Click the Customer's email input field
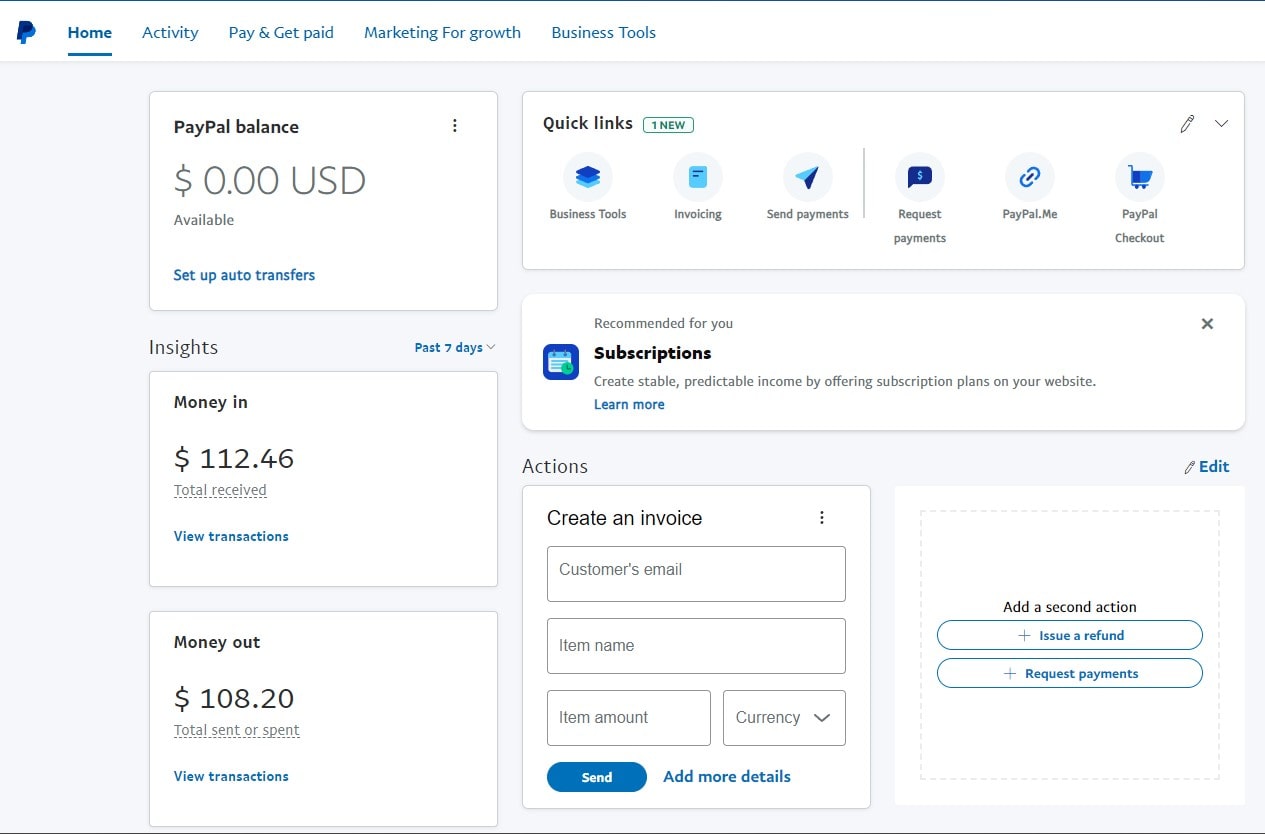This screenshot has width=1265, height=834. 695,573
